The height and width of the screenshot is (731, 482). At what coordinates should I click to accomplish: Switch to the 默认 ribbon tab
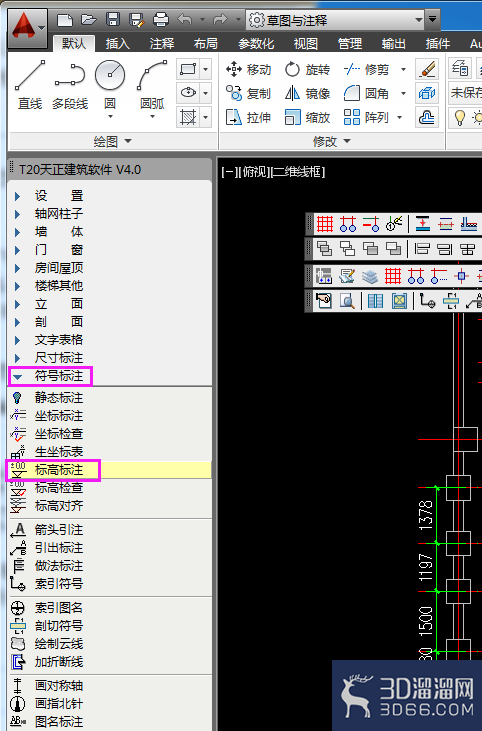click(x=74, y=43)
